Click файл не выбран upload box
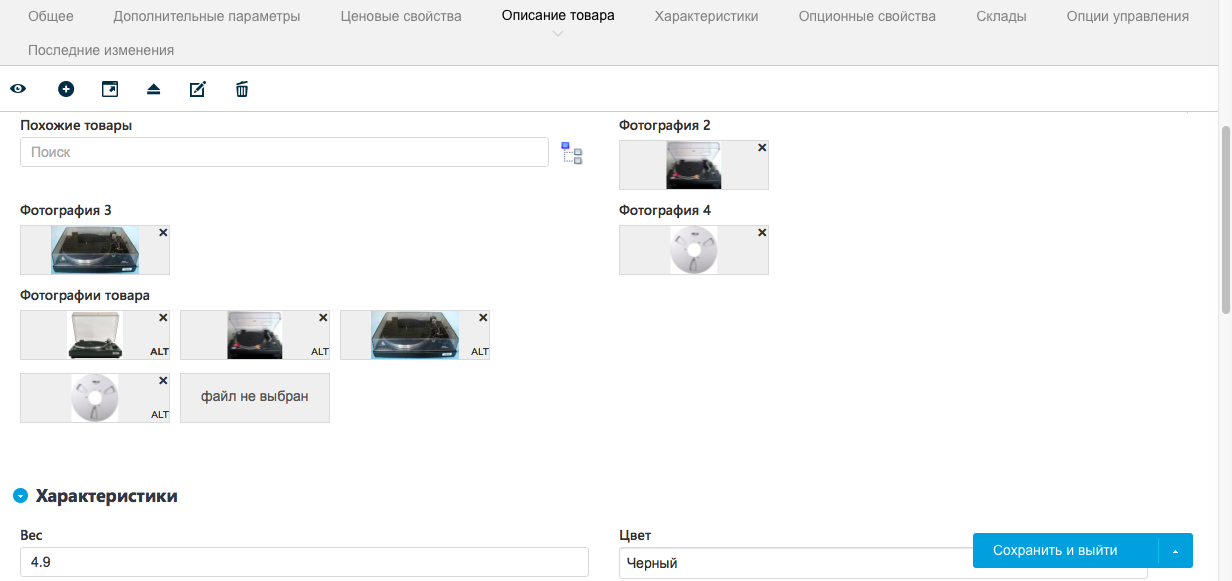This screenshot has width=1232, height=581. 255,397
